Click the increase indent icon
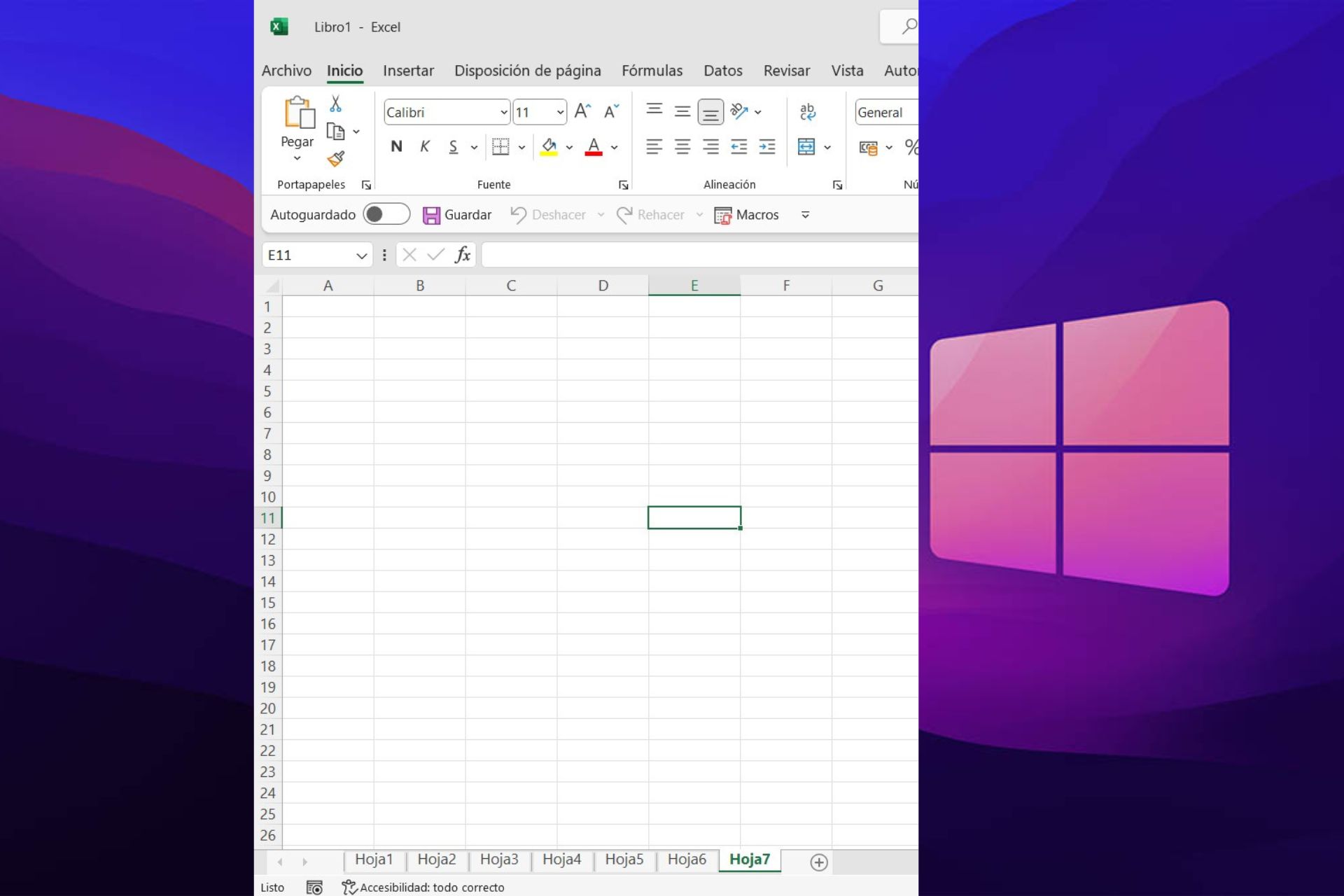 [x=767, y=147]
